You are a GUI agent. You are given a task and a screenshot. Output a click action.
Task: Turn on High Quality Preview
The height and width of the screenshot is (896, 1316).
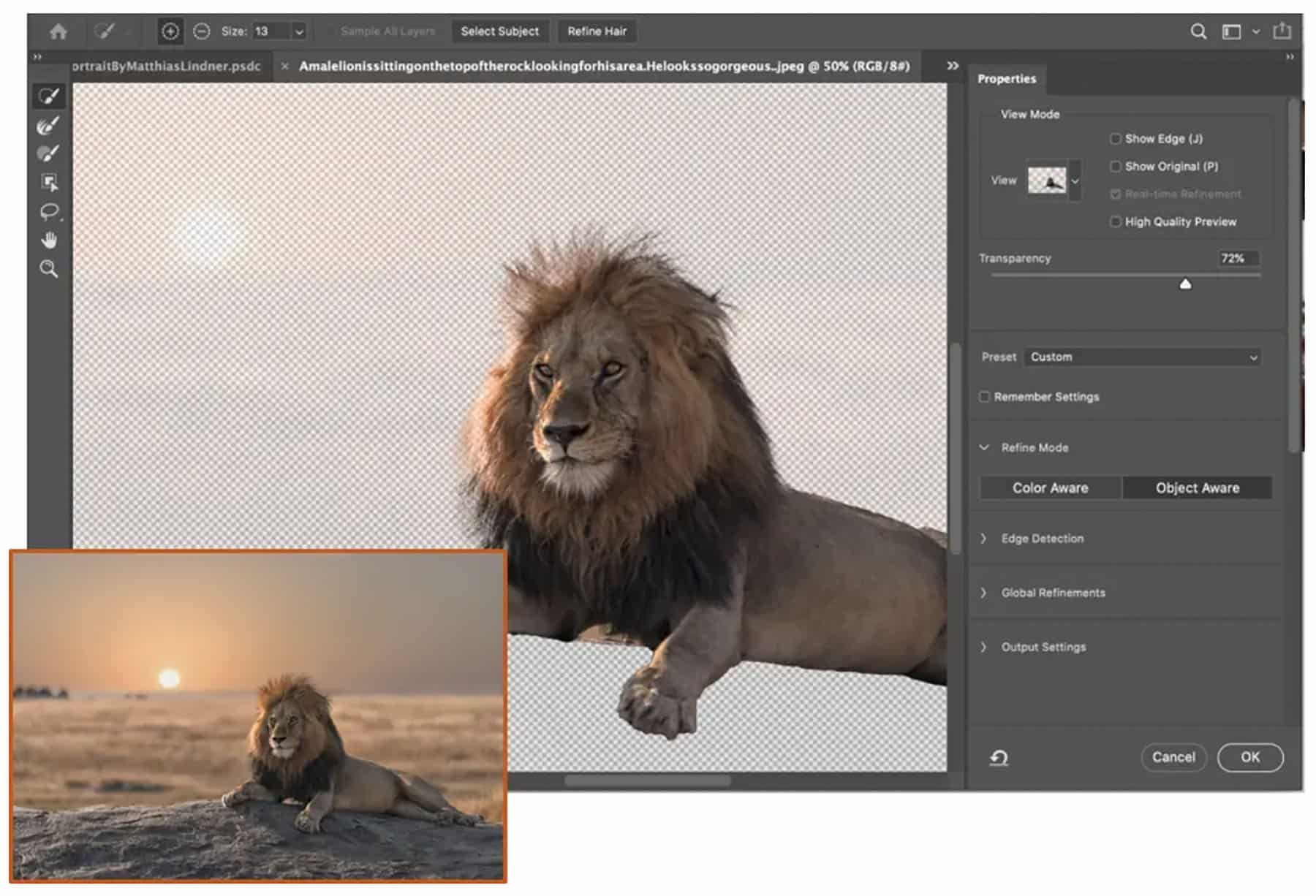(1115, 221)
